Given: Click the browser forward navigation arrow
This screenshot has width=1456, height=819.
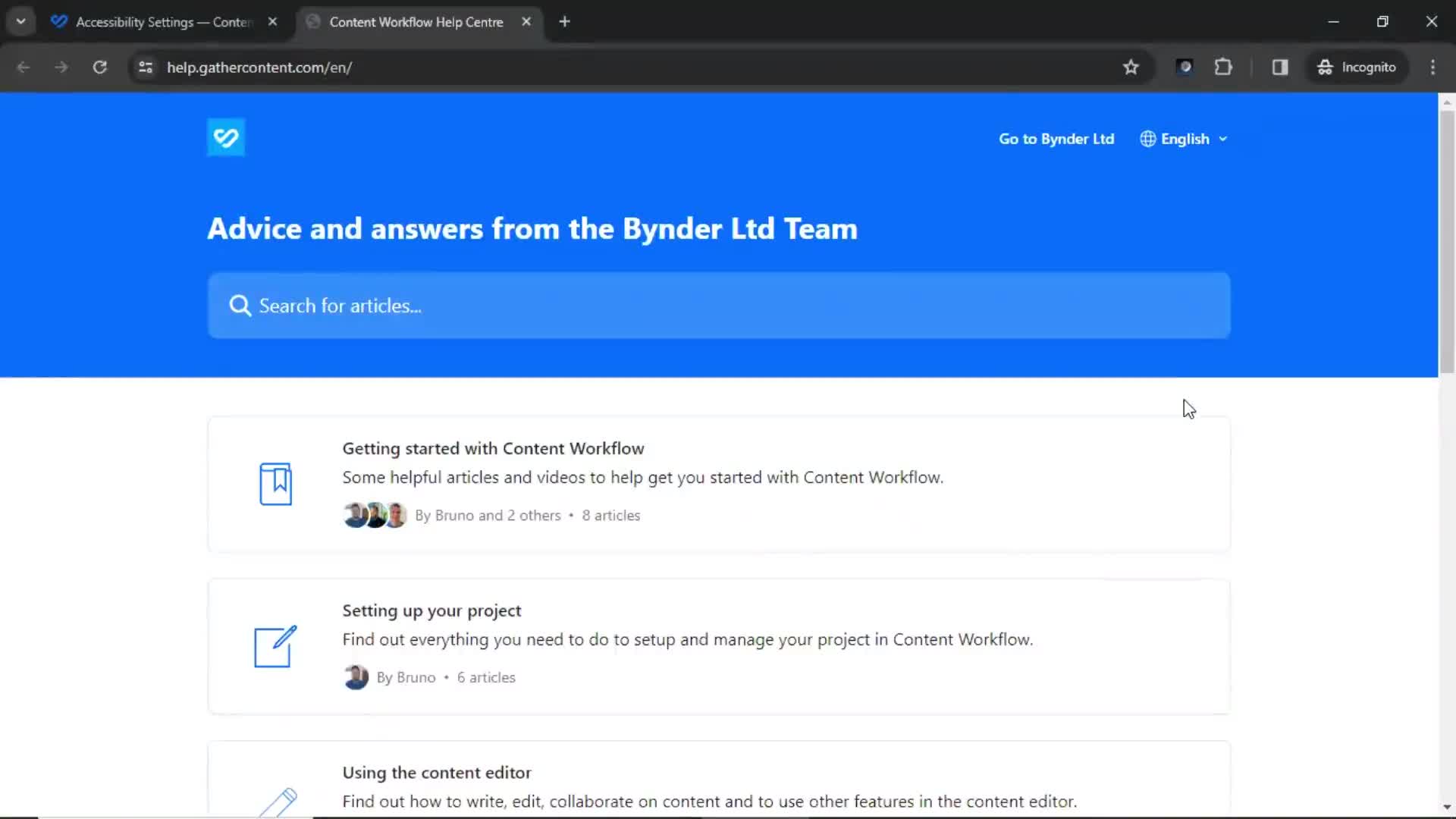Looking at the screenshot, I should tap(62, 67).
